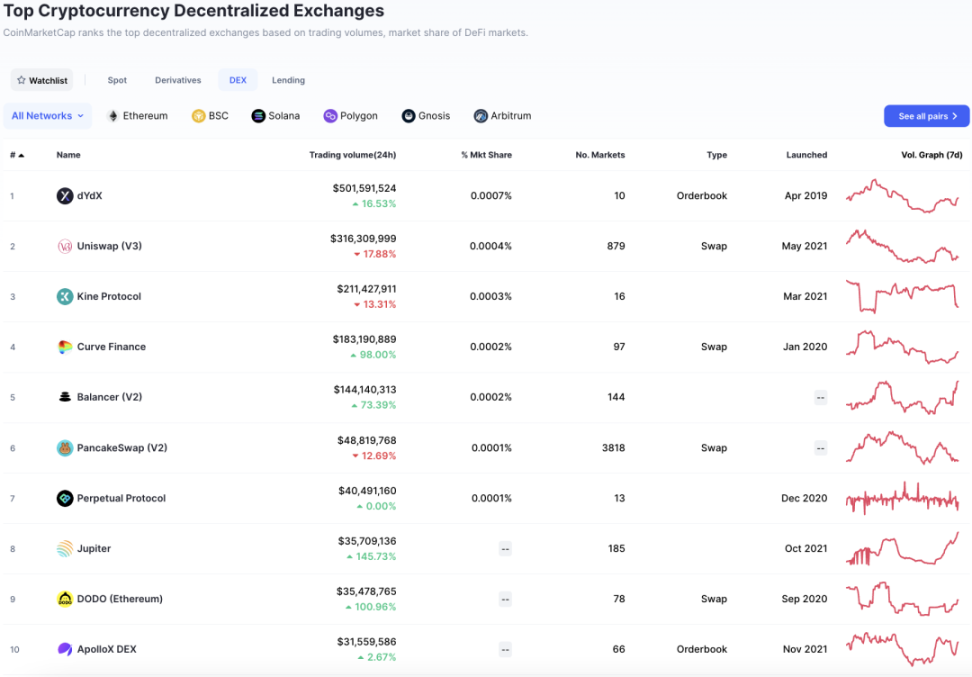Screen dimensions: 972x677
Task: Click the dYdX exchange logo icon
Action: (x=64, y=196)
